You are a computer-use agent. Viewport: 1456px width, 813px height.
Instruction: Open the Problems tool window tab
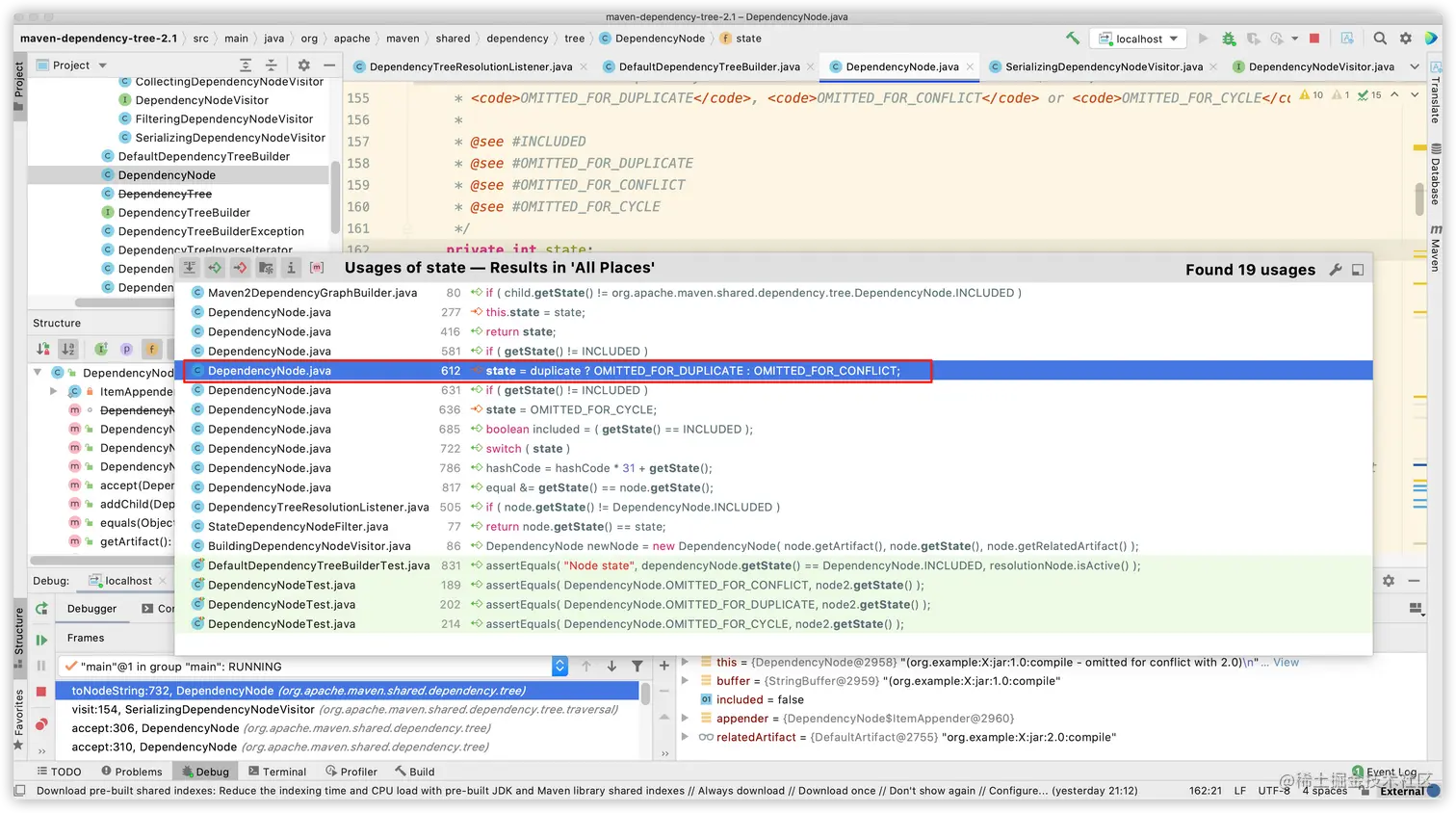(132, 772)
